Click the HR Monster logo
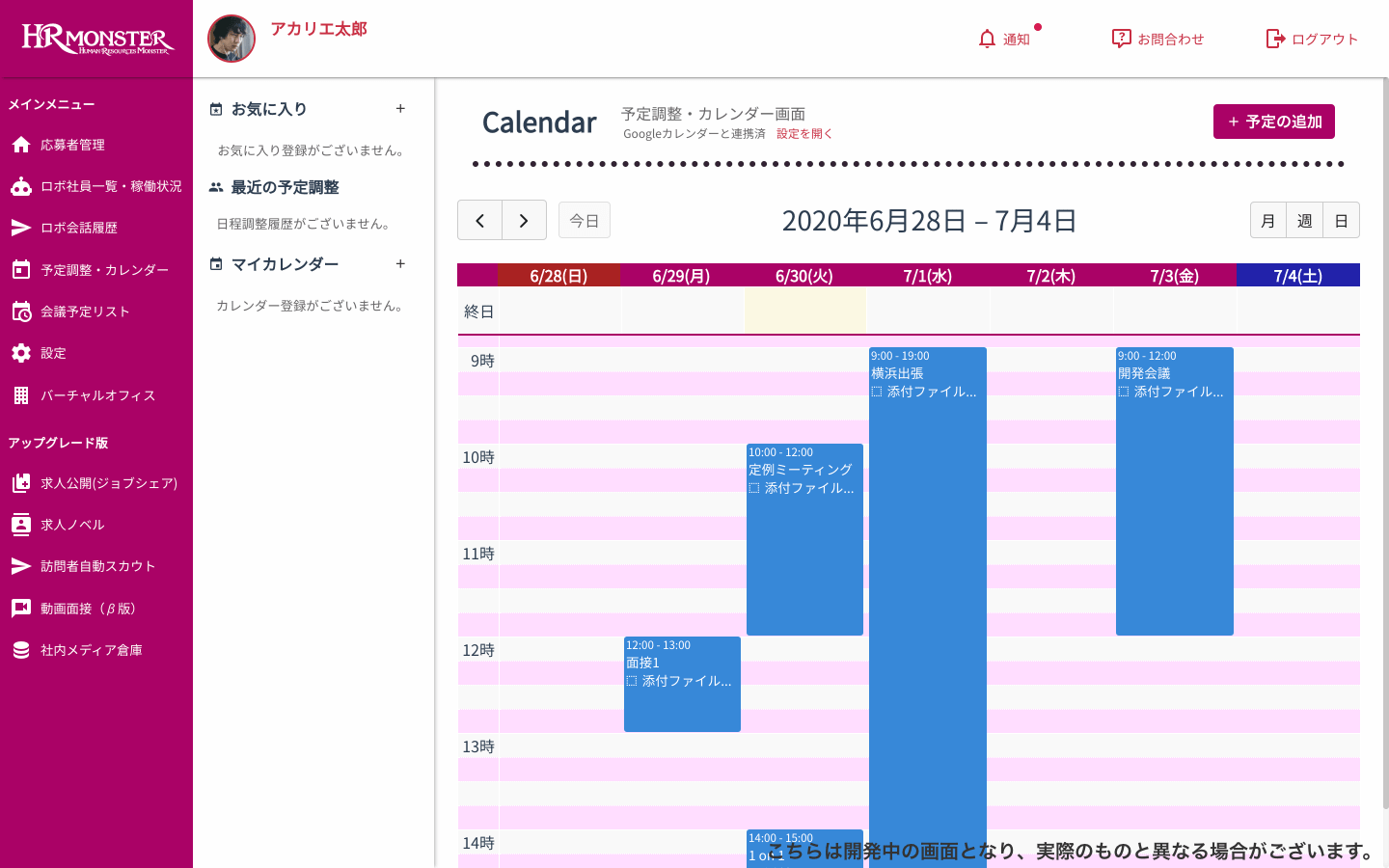The image size is (1389, 868). [96, 39]
